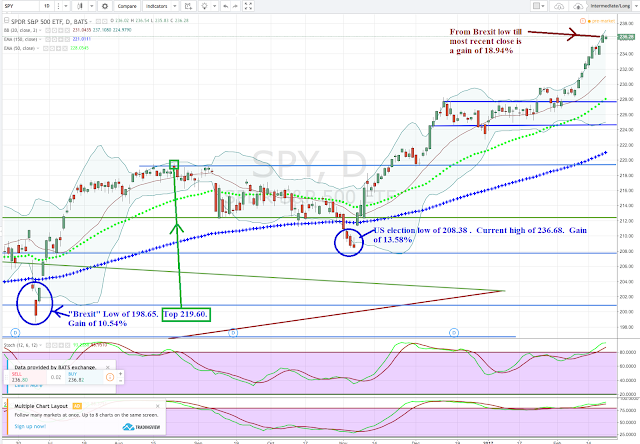Screen dimensions: 640x444
Task: Expand SPDR S&P 500 ETF title dropdown
Action: click(91, 21)
